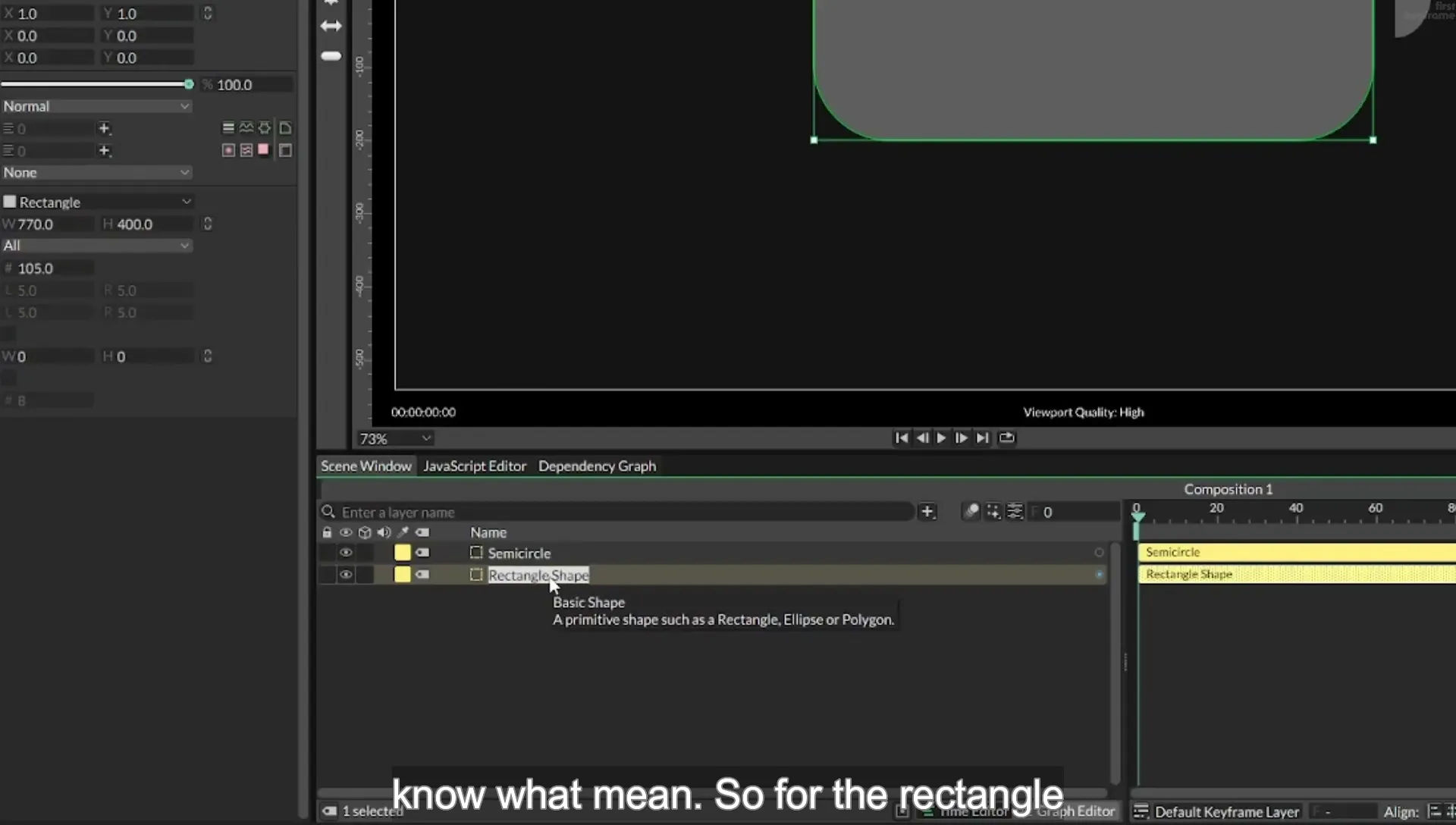Image resolution: width=1456 pixels, height=825 pixels.
Task: Toggle the loop playback icon
Action: 1006,438
